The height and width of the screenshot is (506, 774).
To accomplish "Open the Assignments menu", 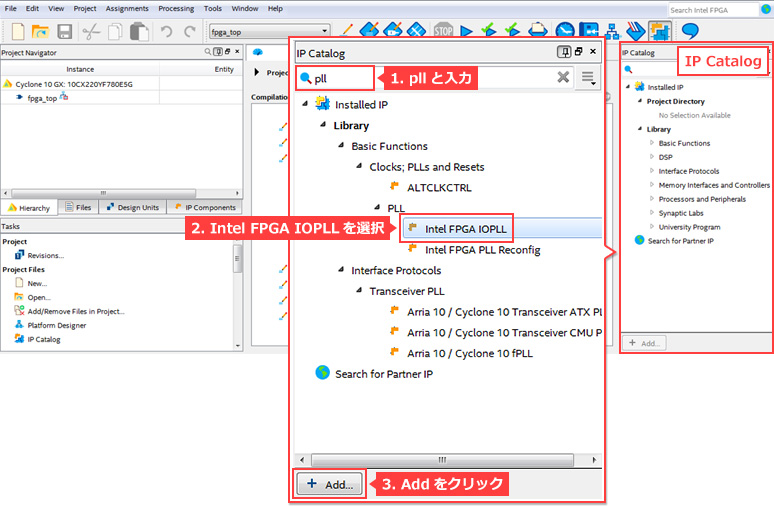I will [x=127, y=8].
